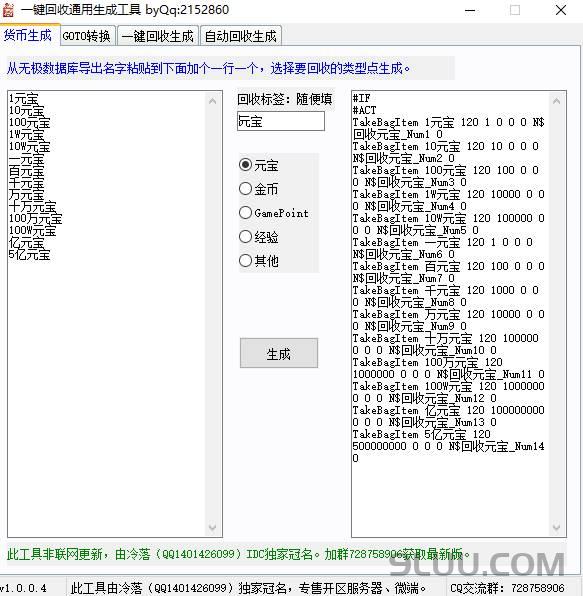Click output line 'TakeBagItem 亿元宝 120'

point(448,410)
